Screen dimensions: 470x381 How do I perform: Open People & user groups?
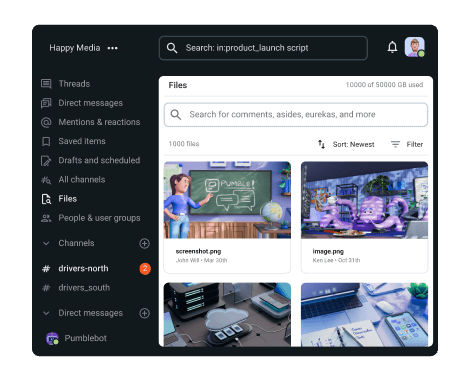(90, 218)
